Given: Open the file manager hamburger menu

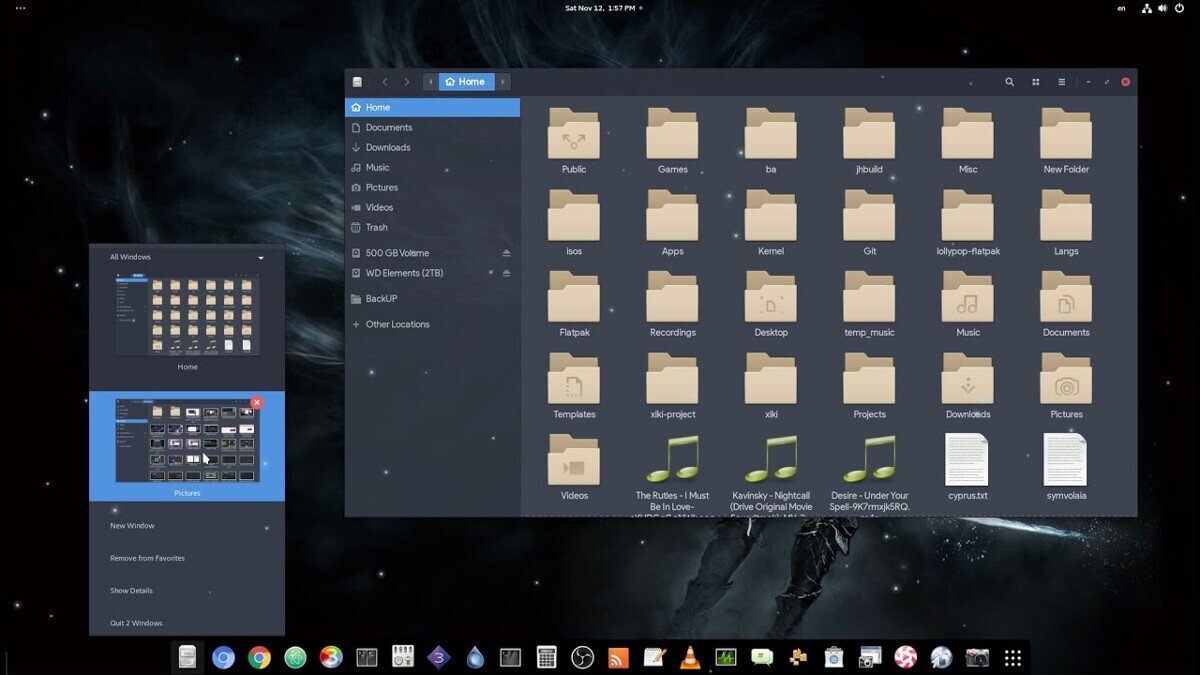Looking at the screenshot, I should point(1062,82).
